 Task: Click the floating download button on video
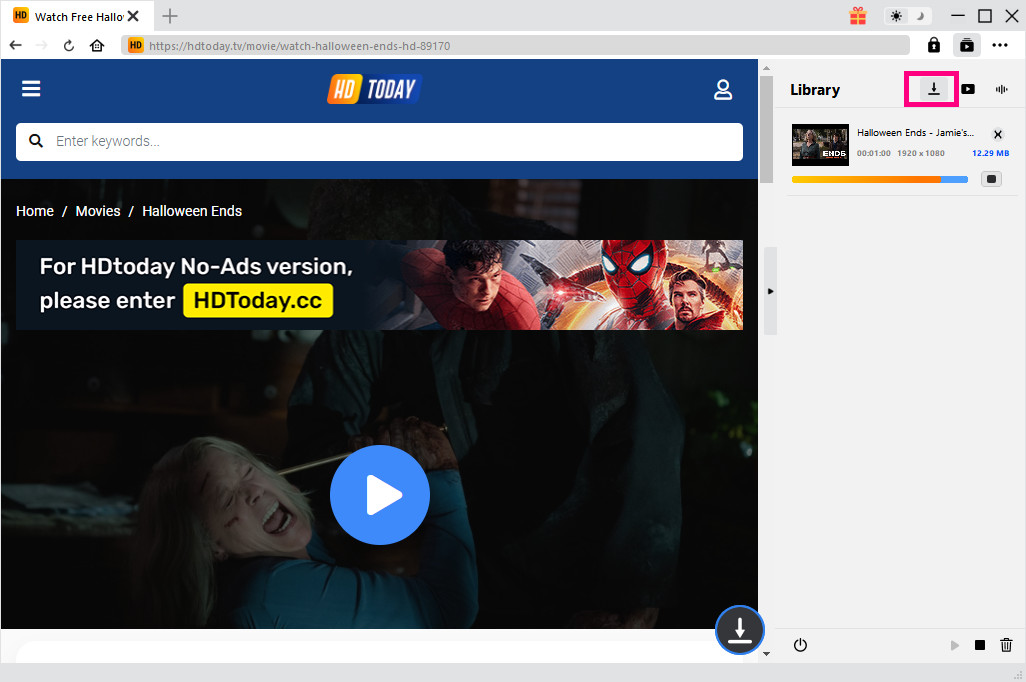[739, 630]
